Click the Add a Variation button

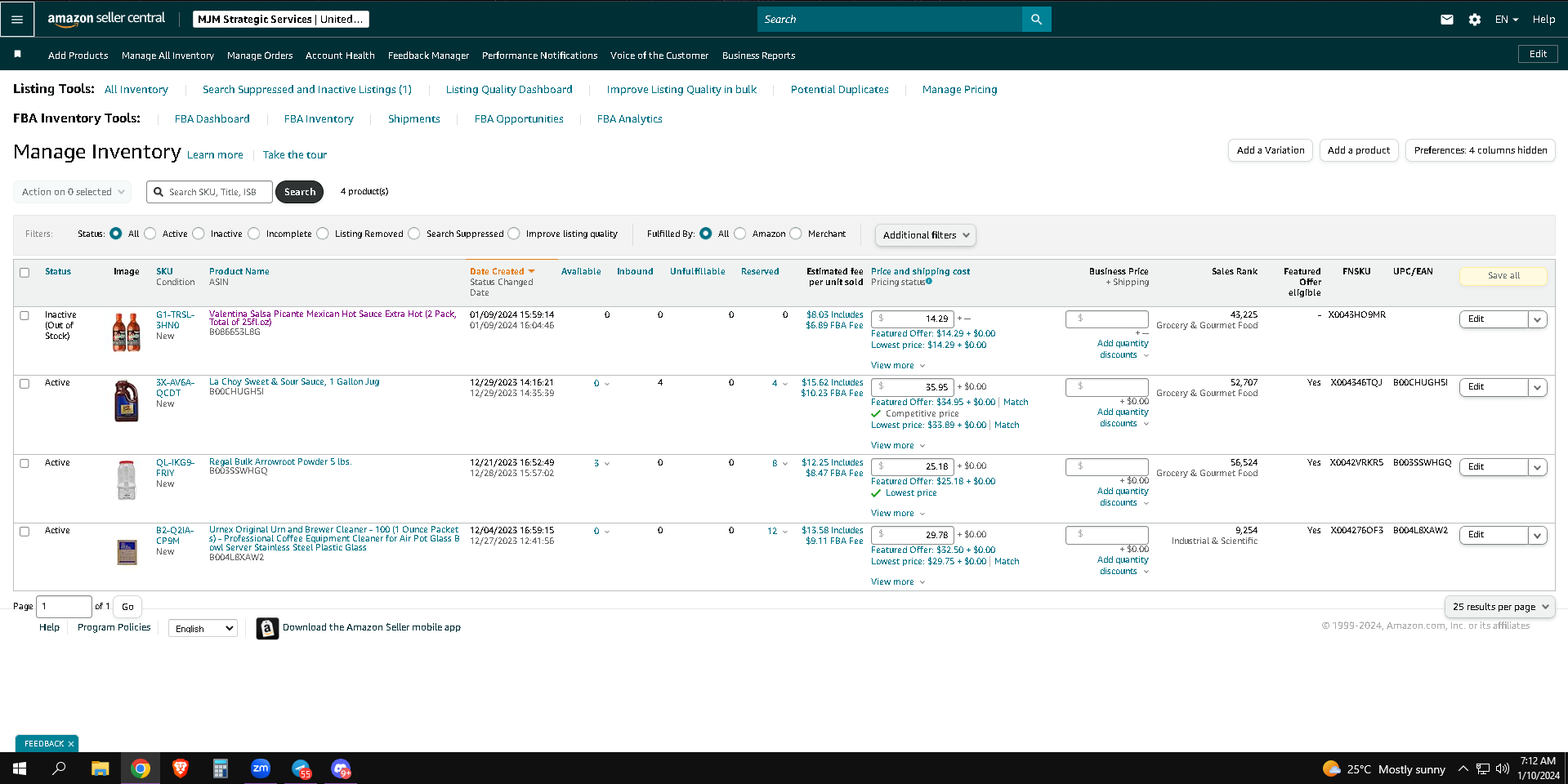pos(1271,150)
